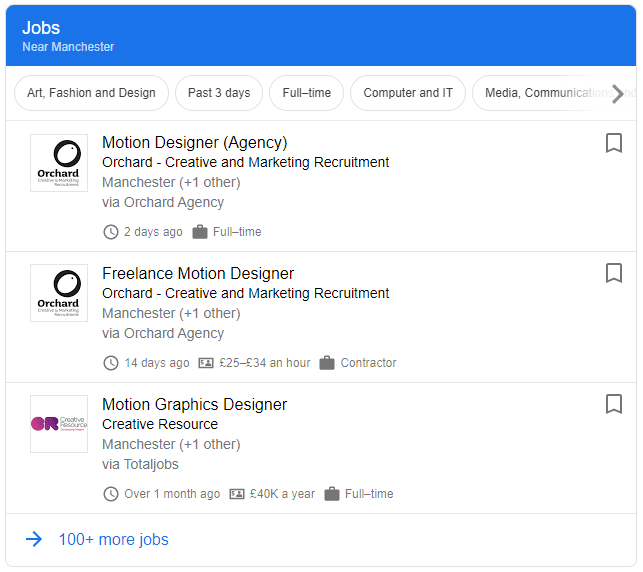Open the Motion Graphics Designer listing title
The width and height of the screenshot is (643, 572).
(194, 405)
